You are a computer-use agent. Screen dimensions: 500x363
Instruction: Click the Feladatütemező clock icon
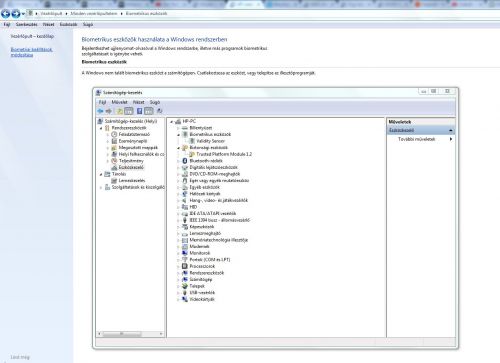[x=114, y=134]
